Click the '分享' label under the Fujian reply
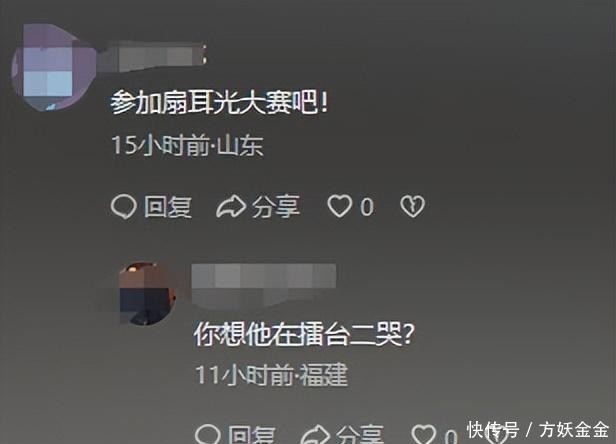 [x=360, y=435]
